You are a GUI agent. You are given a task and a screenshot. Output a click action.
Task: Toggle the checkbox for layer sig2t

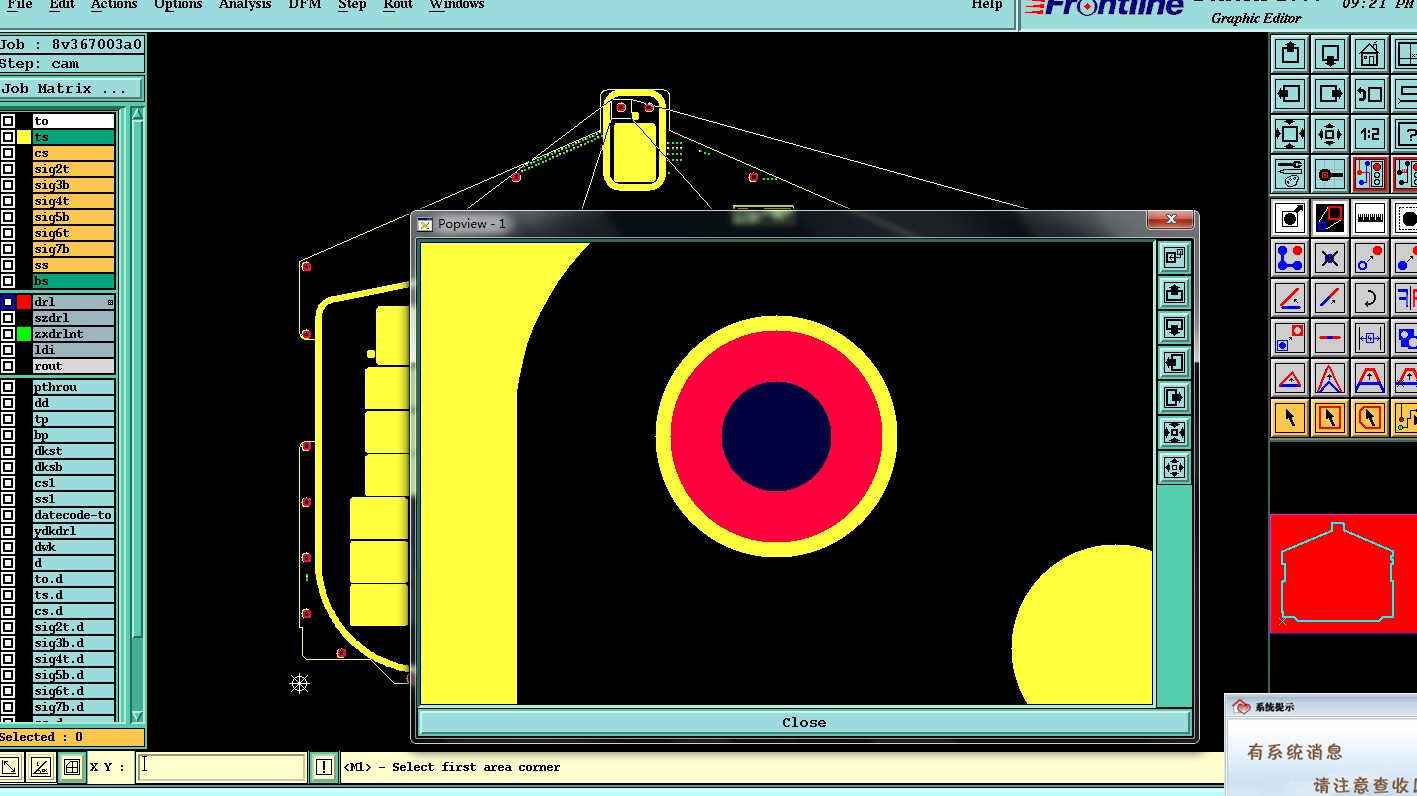[8, 169]
